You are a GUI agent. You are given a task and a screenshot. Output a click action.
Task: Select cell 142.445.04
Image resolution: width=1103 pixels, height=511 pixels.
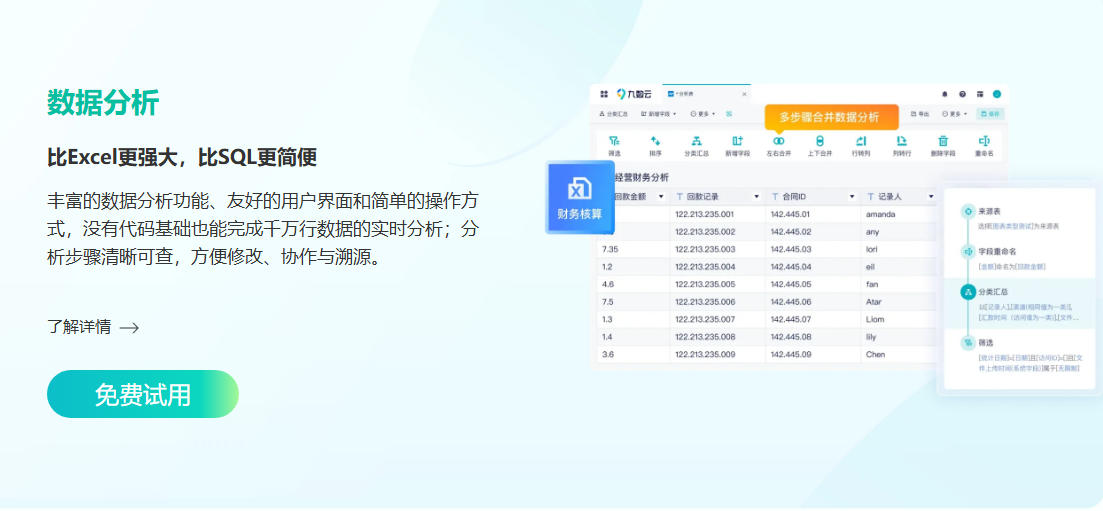[x=813, y=267]
